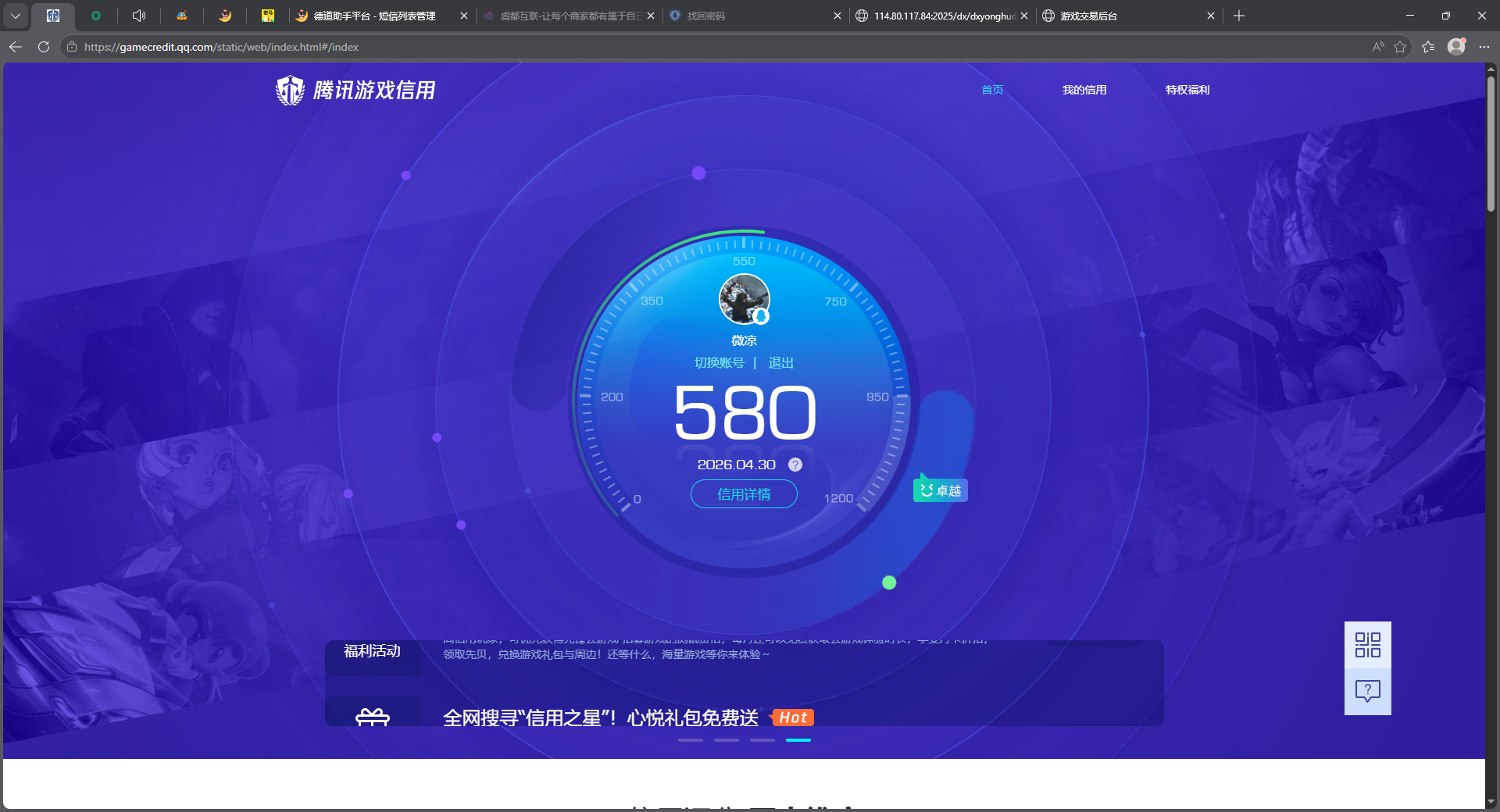Open a new browser tab
1500x812 pixels.
click(x=1239, y=16)
